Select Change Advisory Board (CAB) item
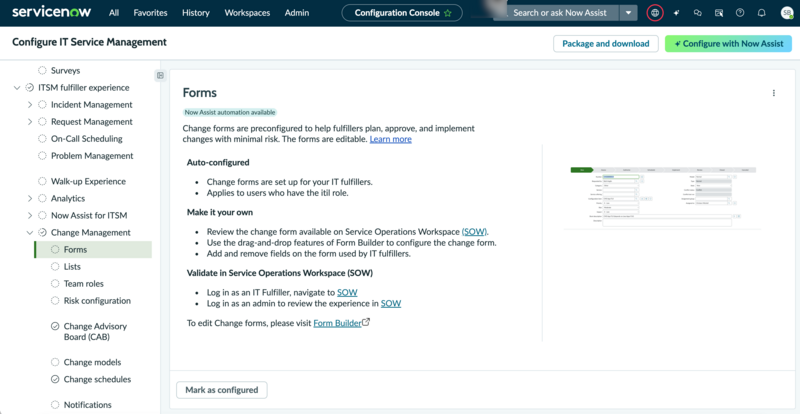Screen dimensions: 800x414 [95, 331]
